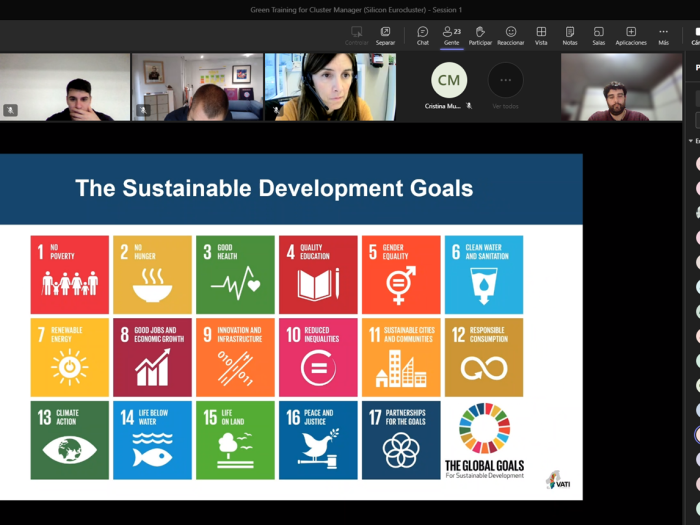Click the Separar pop-out icon

[x=385, y=35]
